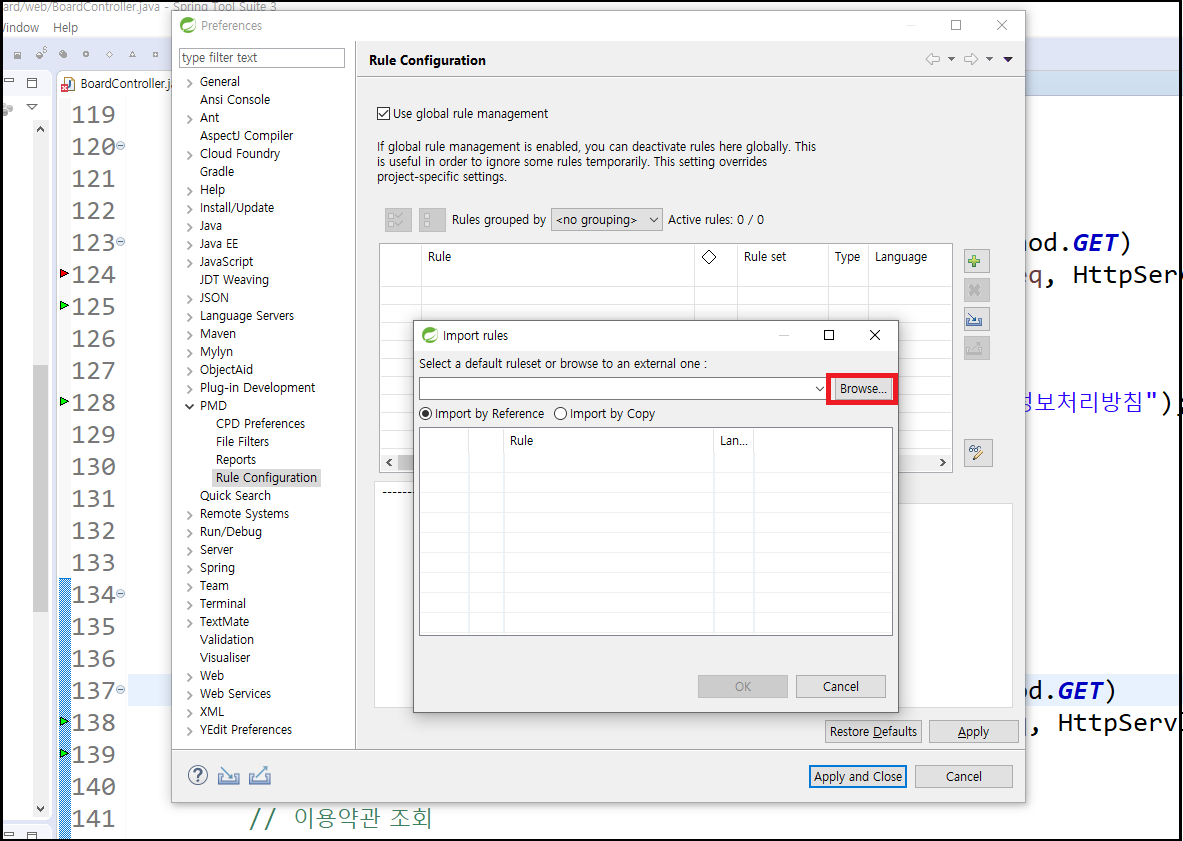Click Cancel in the Preferences dialog
1183x841 pixels.
963,776
